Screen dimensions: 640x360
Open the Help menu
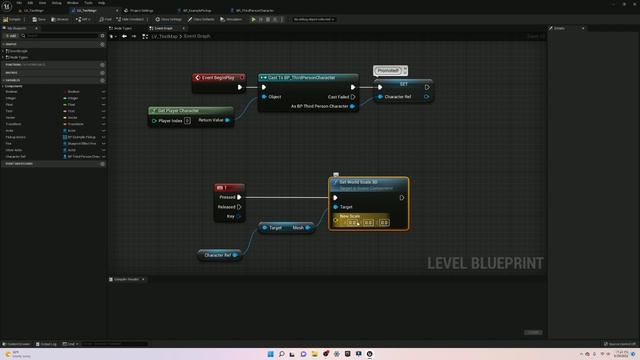pyautogui.click(x=101, y=3)
